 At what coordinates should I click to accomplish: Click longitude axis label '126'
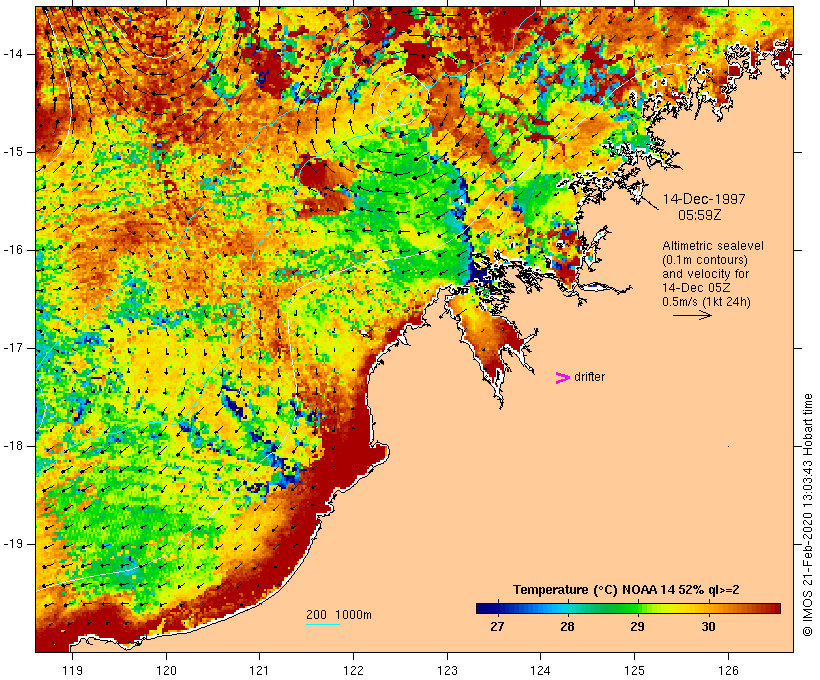point(728,670)
